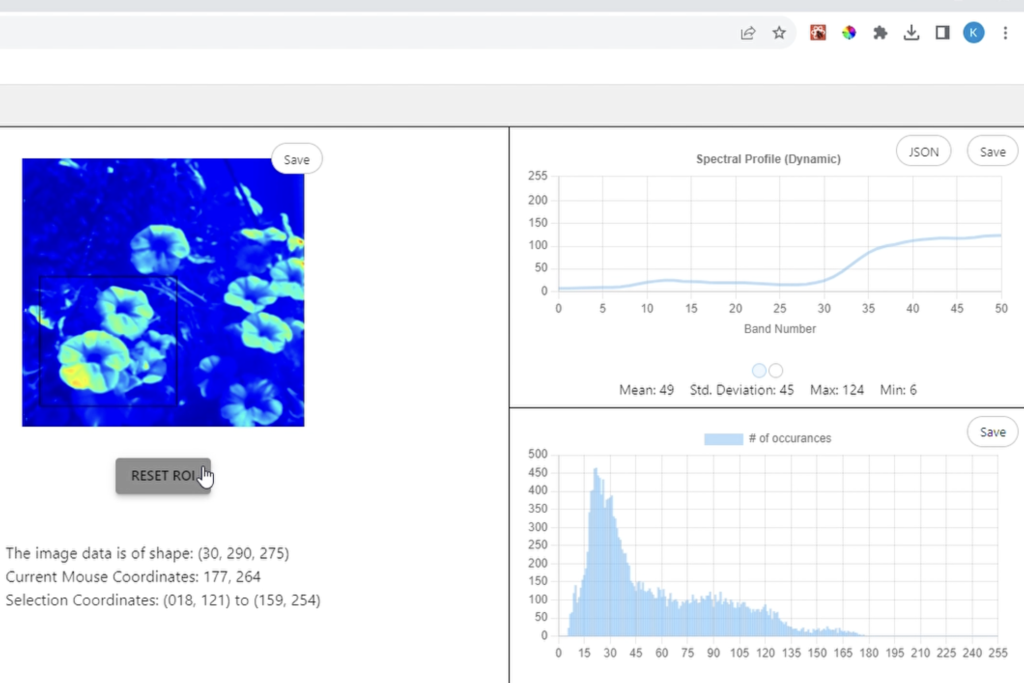Click the share page icon in address bar
The height and width of the screenshot is (683, 1024).
pos(747,33)
